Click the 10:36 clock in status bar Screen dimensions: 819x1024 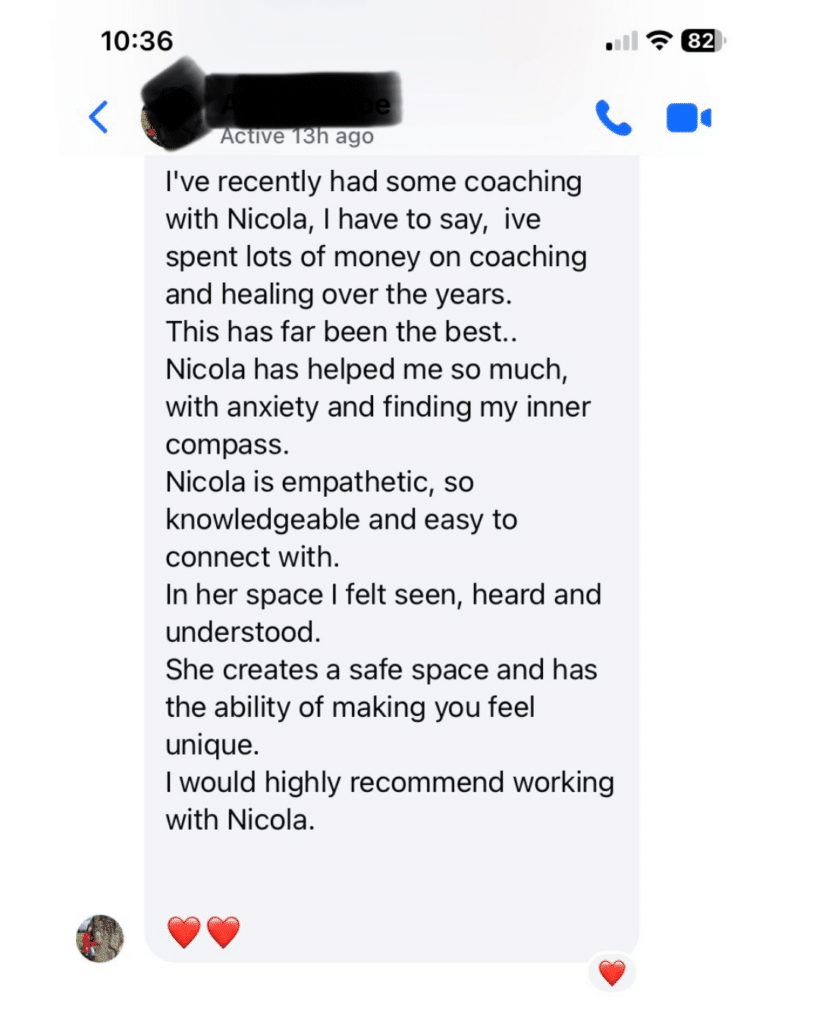[x=137, y=41]
